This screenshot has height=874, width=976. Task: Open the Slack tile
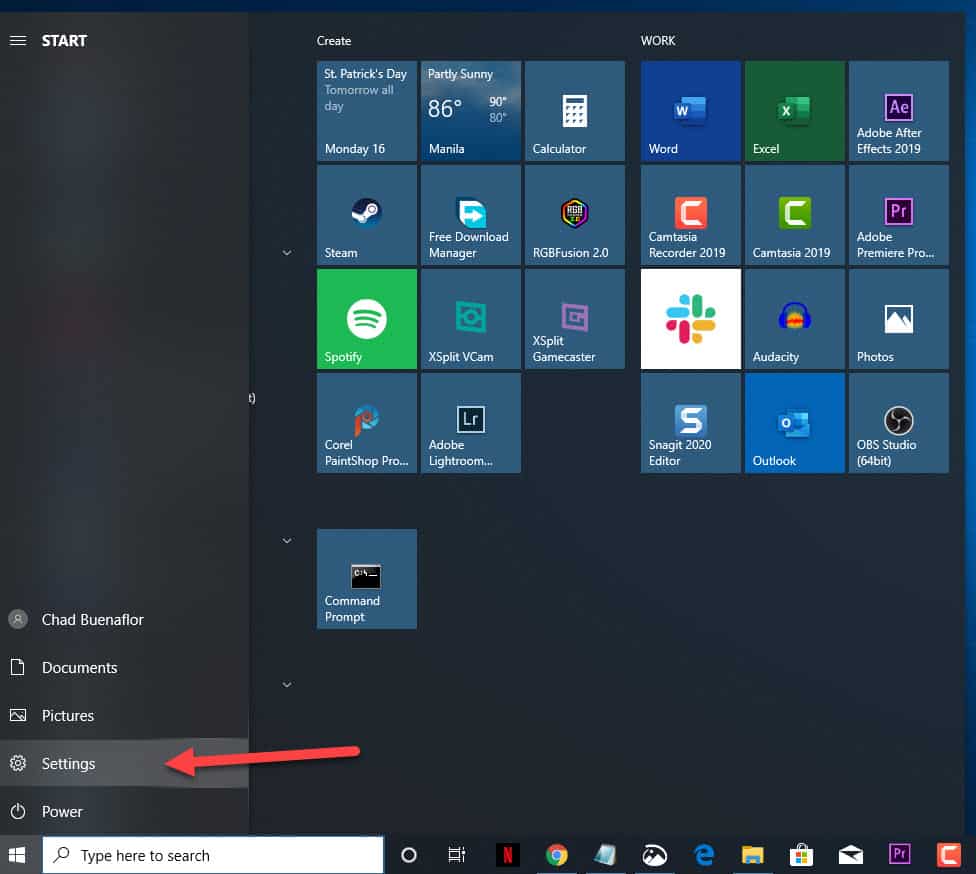(x=690, y=319)
